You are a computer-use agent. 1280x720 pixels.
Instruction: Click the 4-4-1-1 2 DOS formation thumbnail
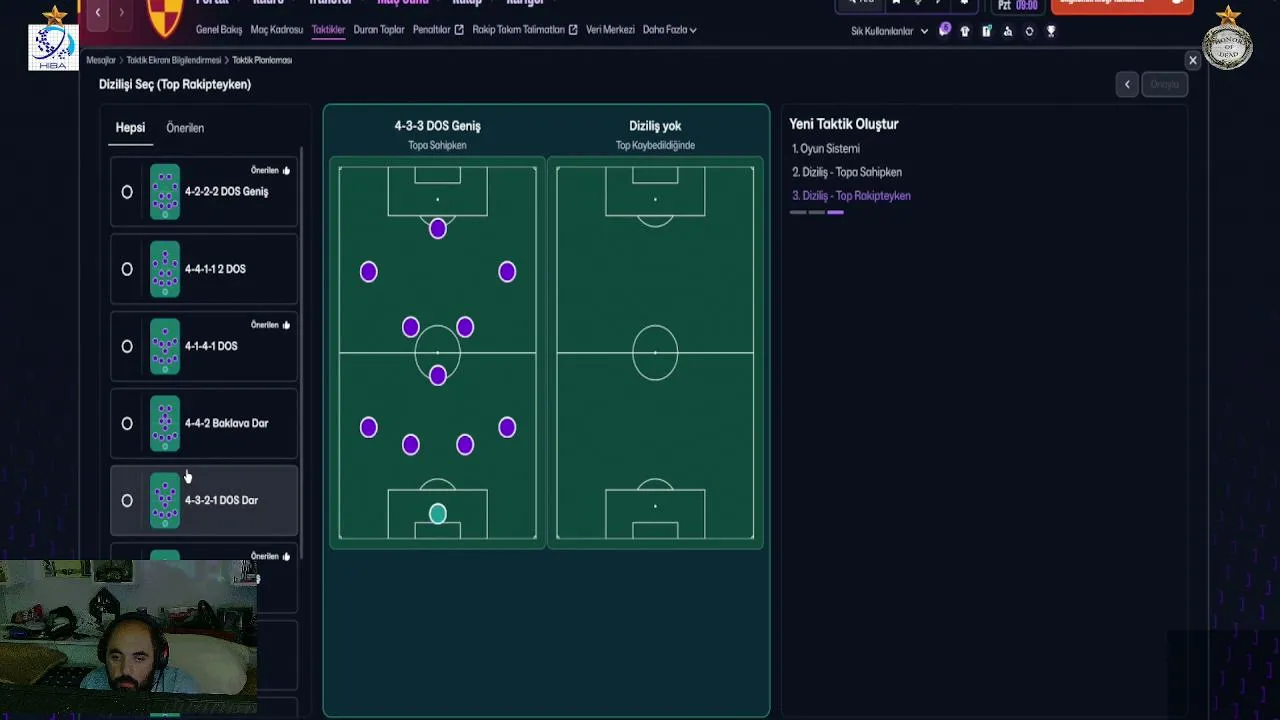coord(165,269)
